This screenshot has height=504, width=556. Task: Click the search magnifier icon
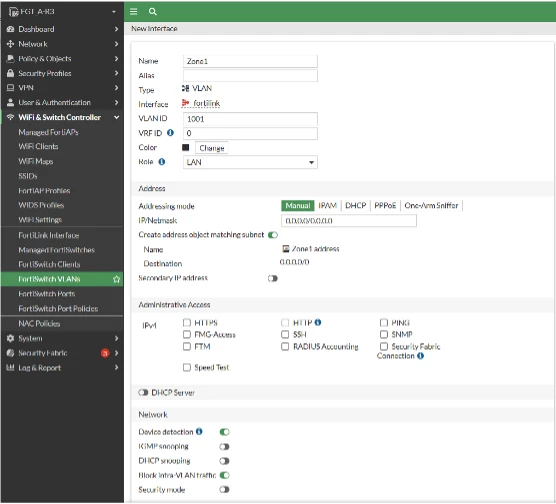click(x=152, y=12)
